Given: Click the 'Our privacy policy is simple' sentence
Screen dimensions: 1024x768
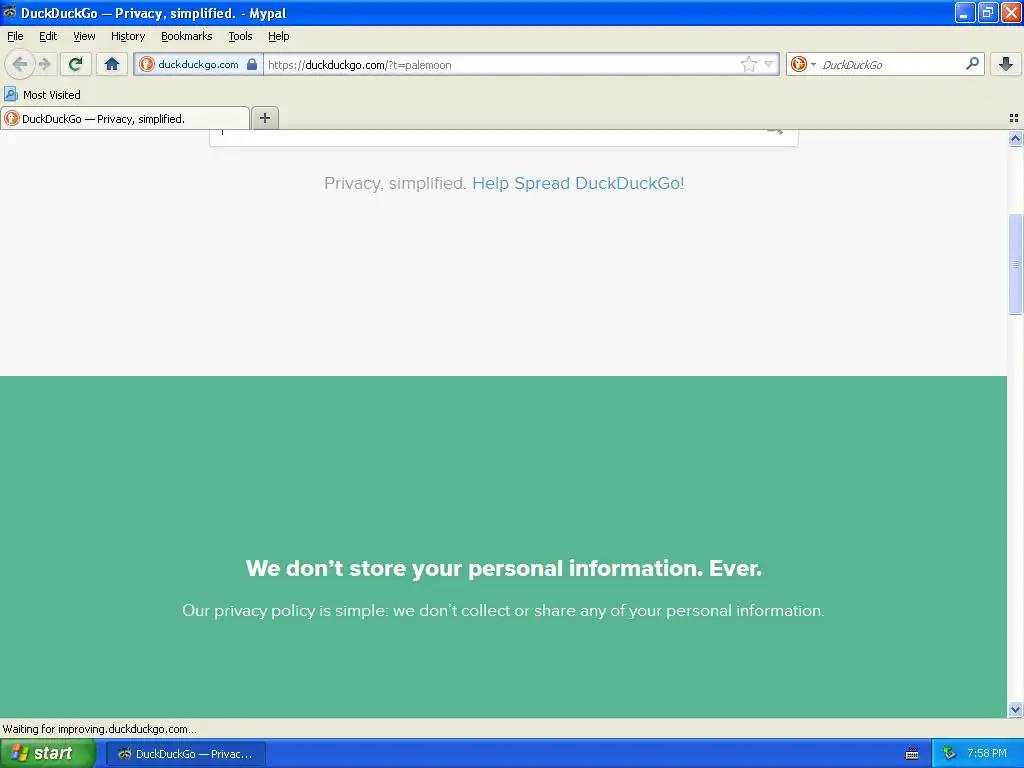Looking at the screenshot, I should (503, 611).
